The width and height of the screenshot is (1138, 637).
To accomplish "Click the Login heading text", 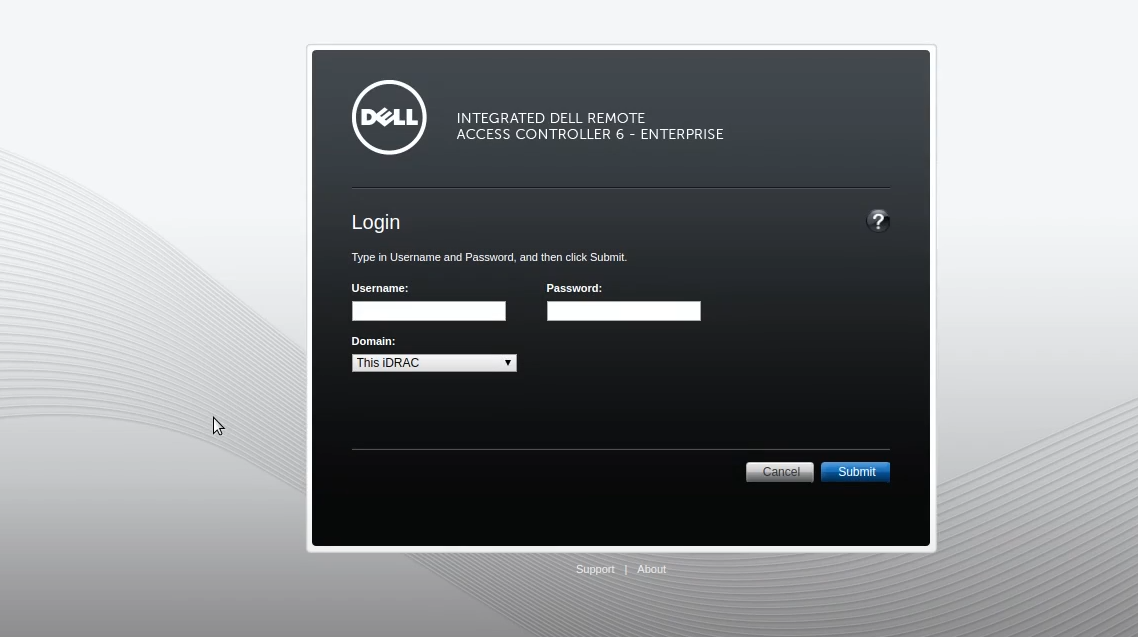I will tap(375, 222).
